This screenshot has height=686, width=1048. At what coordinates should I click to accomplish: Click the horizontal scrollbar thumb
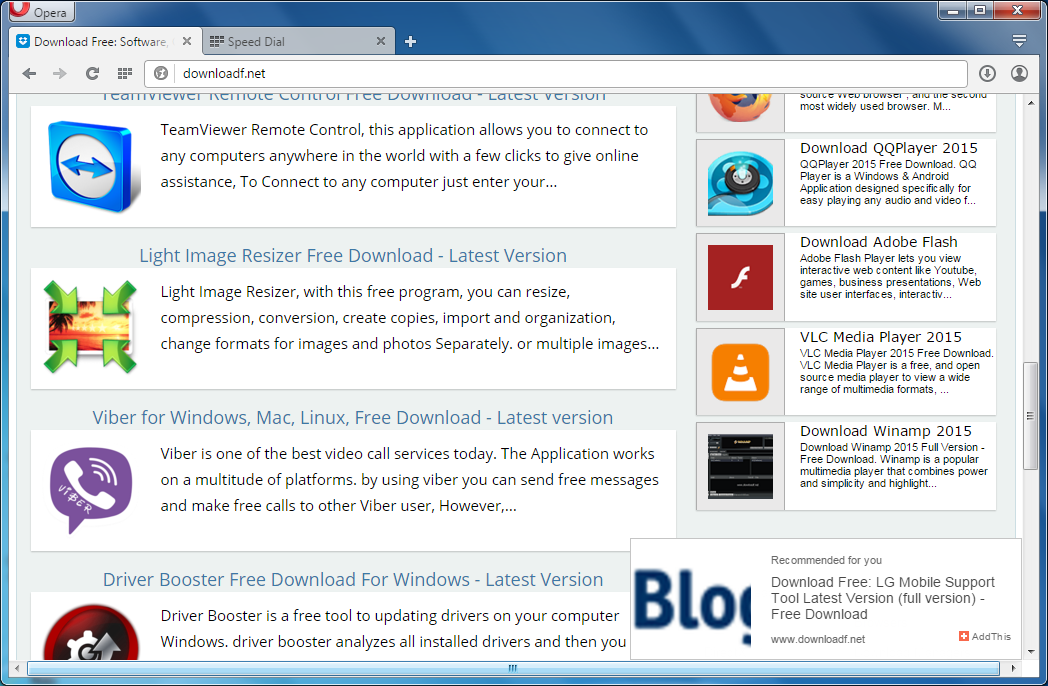513,668
